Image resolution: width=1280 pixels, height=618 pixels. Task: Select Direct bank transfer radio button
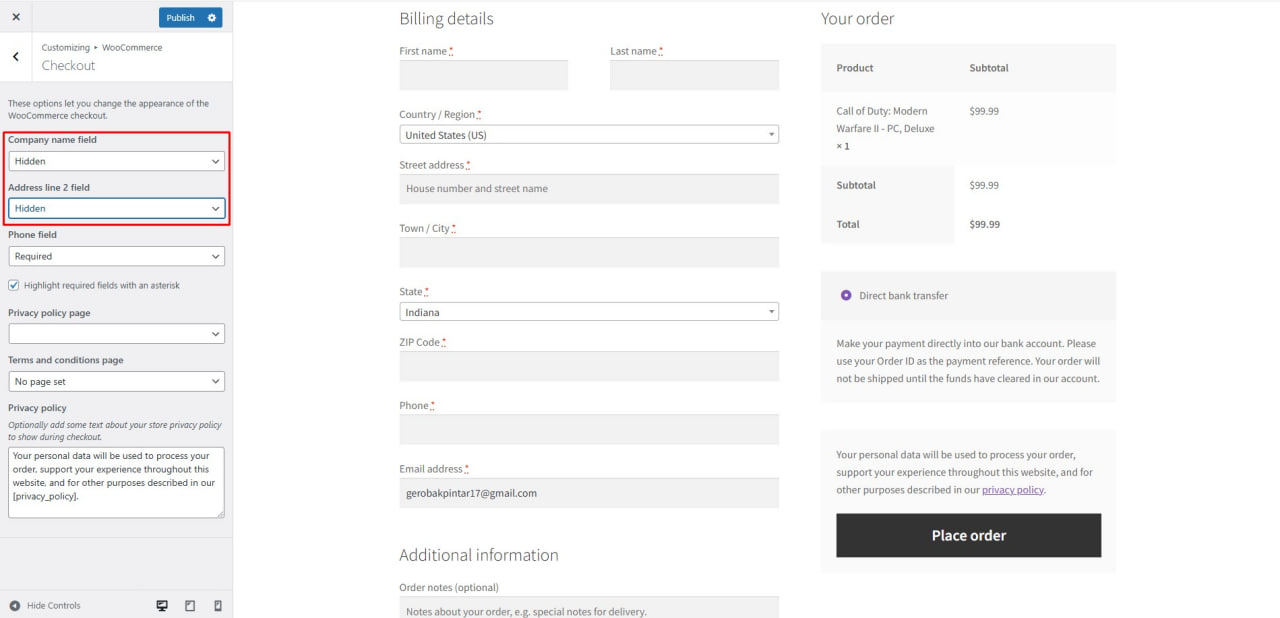[846, 295]
